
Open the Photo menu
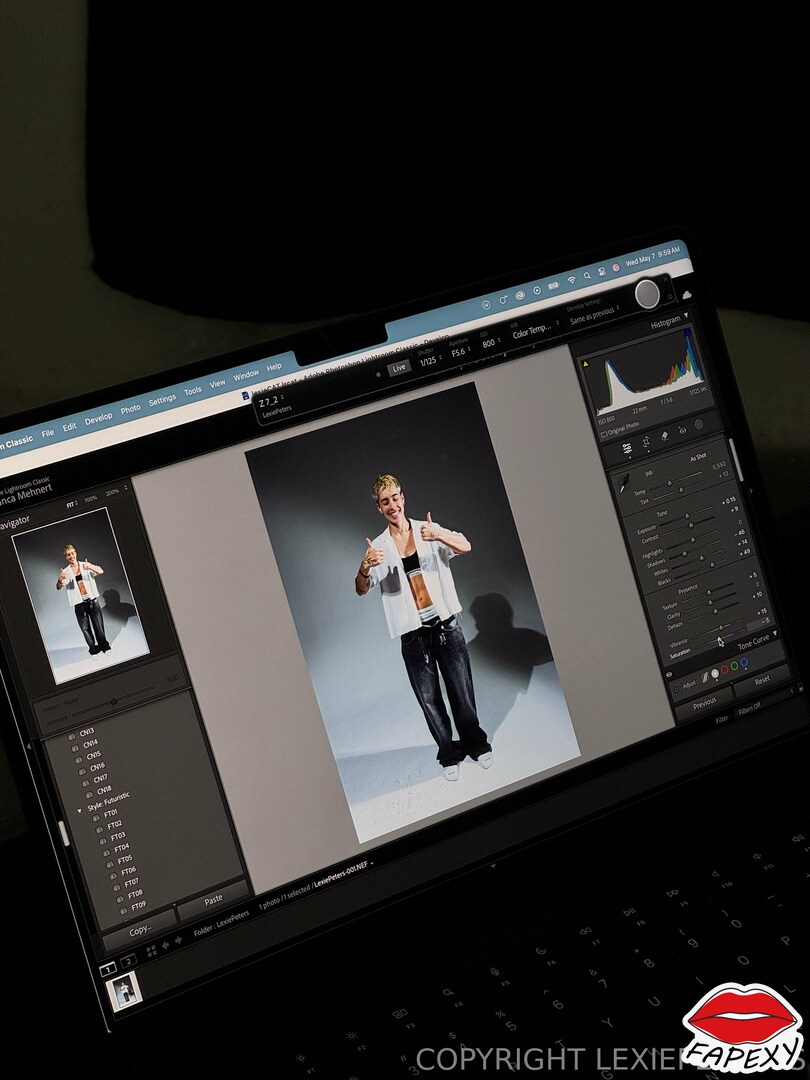(x=130, y=409)
